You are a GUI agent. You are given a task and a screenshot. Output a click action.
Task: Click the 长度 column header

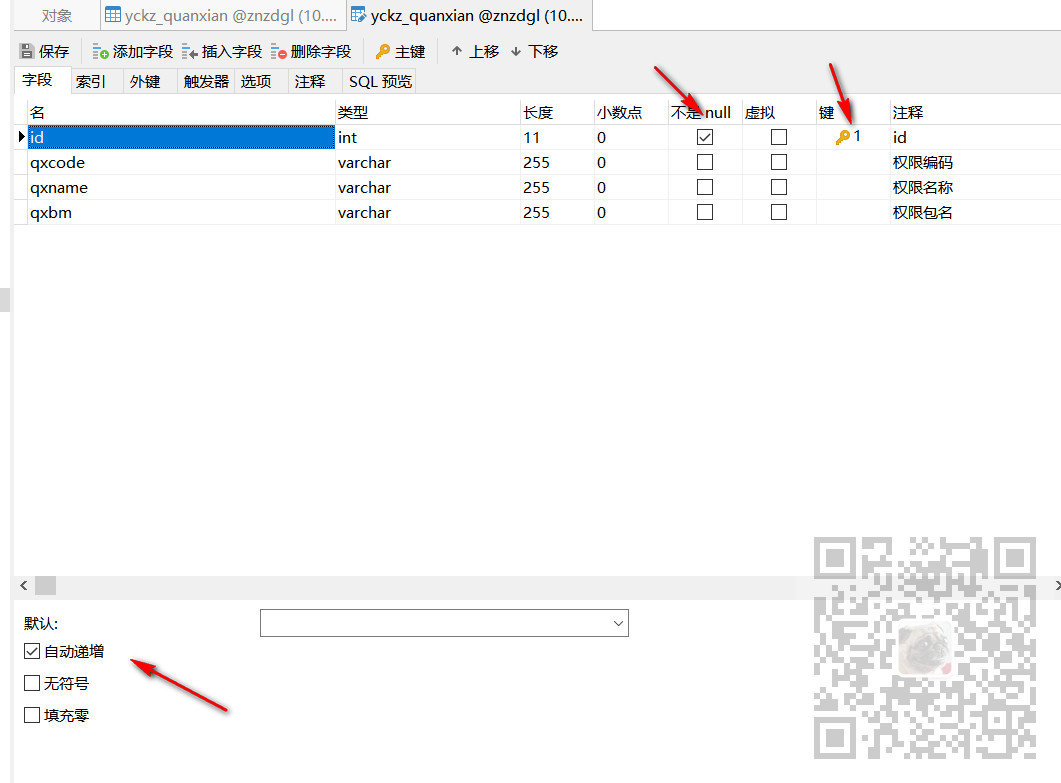click(x=557, y=112)
